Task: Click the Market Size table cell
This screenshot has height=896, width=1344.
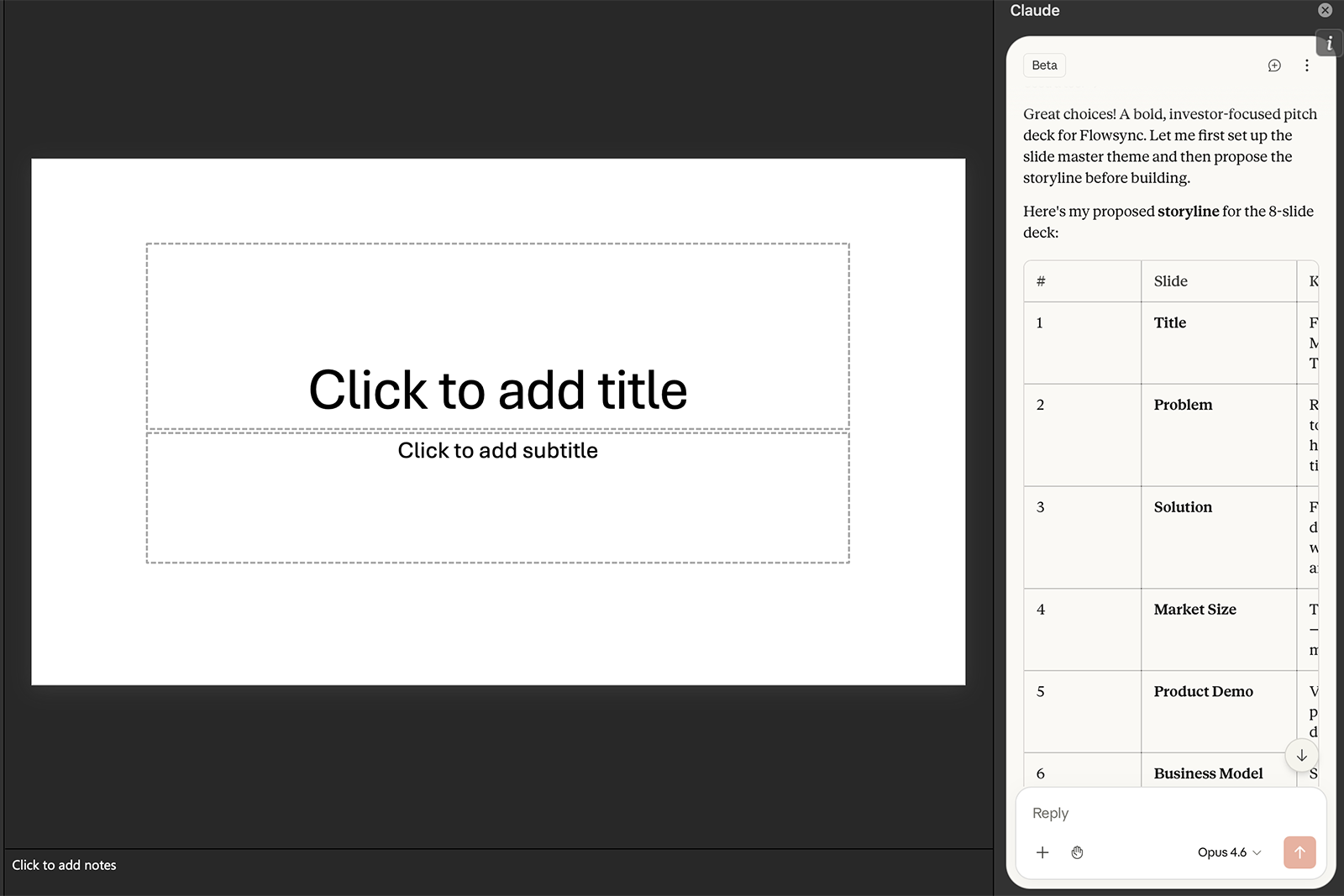Action: pos(1194,610)
